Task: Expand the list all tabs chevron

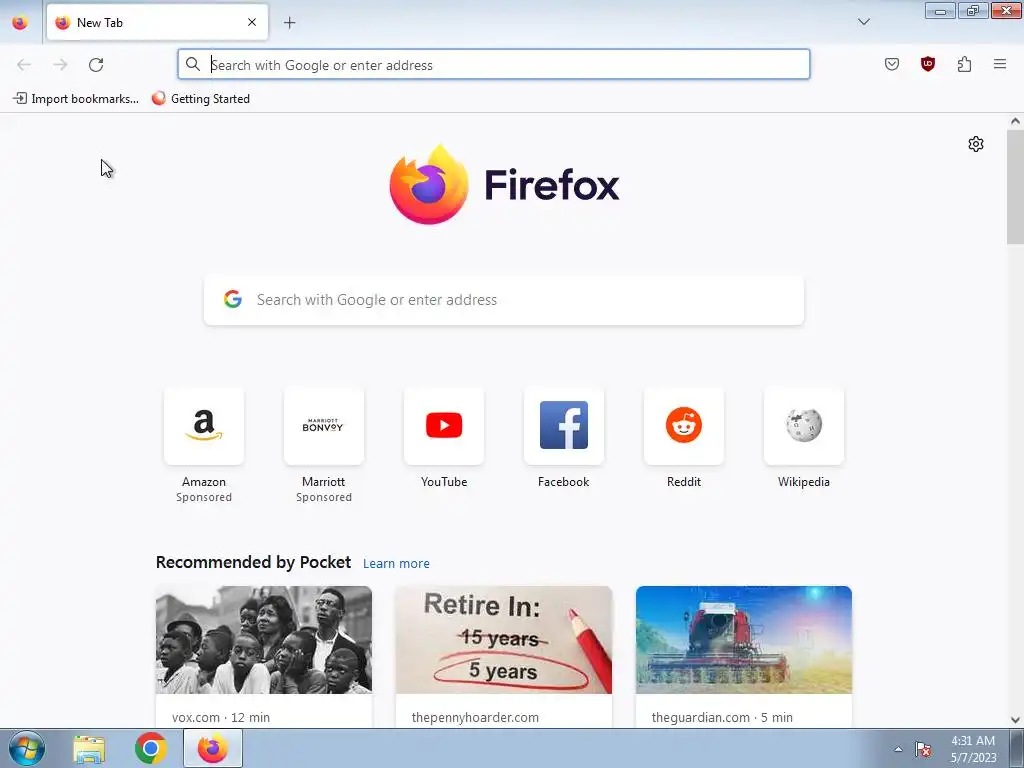Action: point(863,22)
